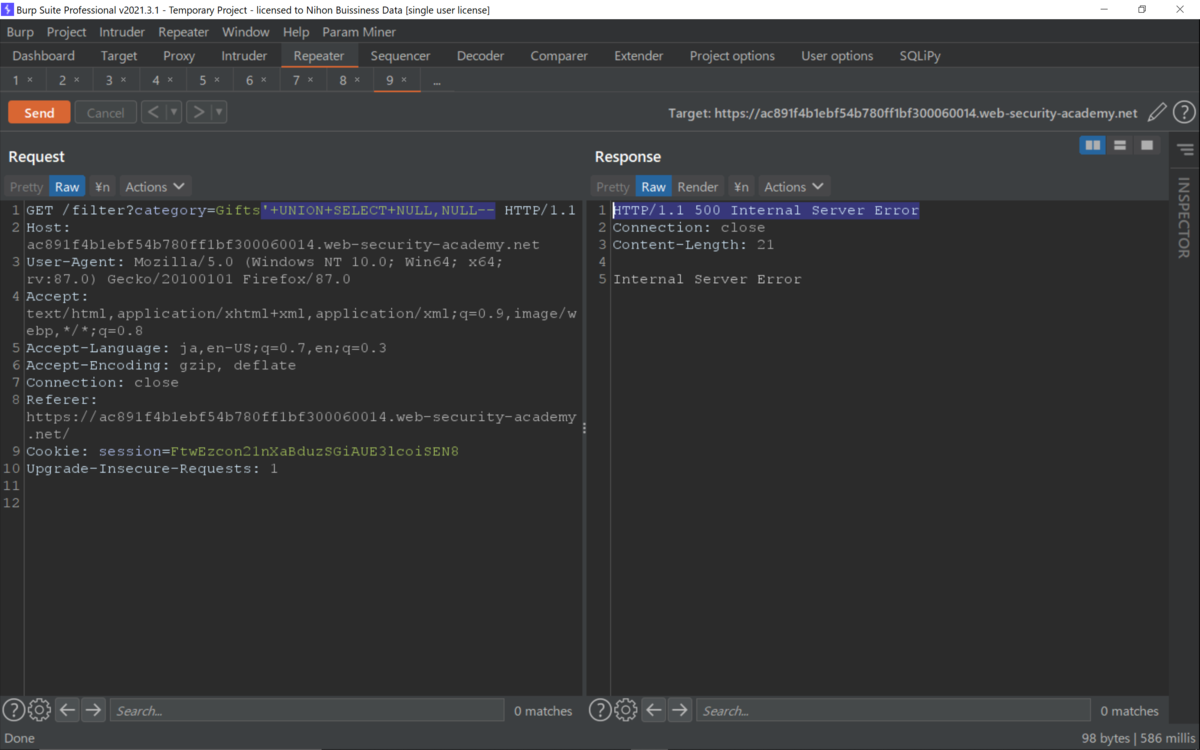This screenshot has width=1200, height=750.
Task: Switch to the Target tab
Action: coord(119,56)
